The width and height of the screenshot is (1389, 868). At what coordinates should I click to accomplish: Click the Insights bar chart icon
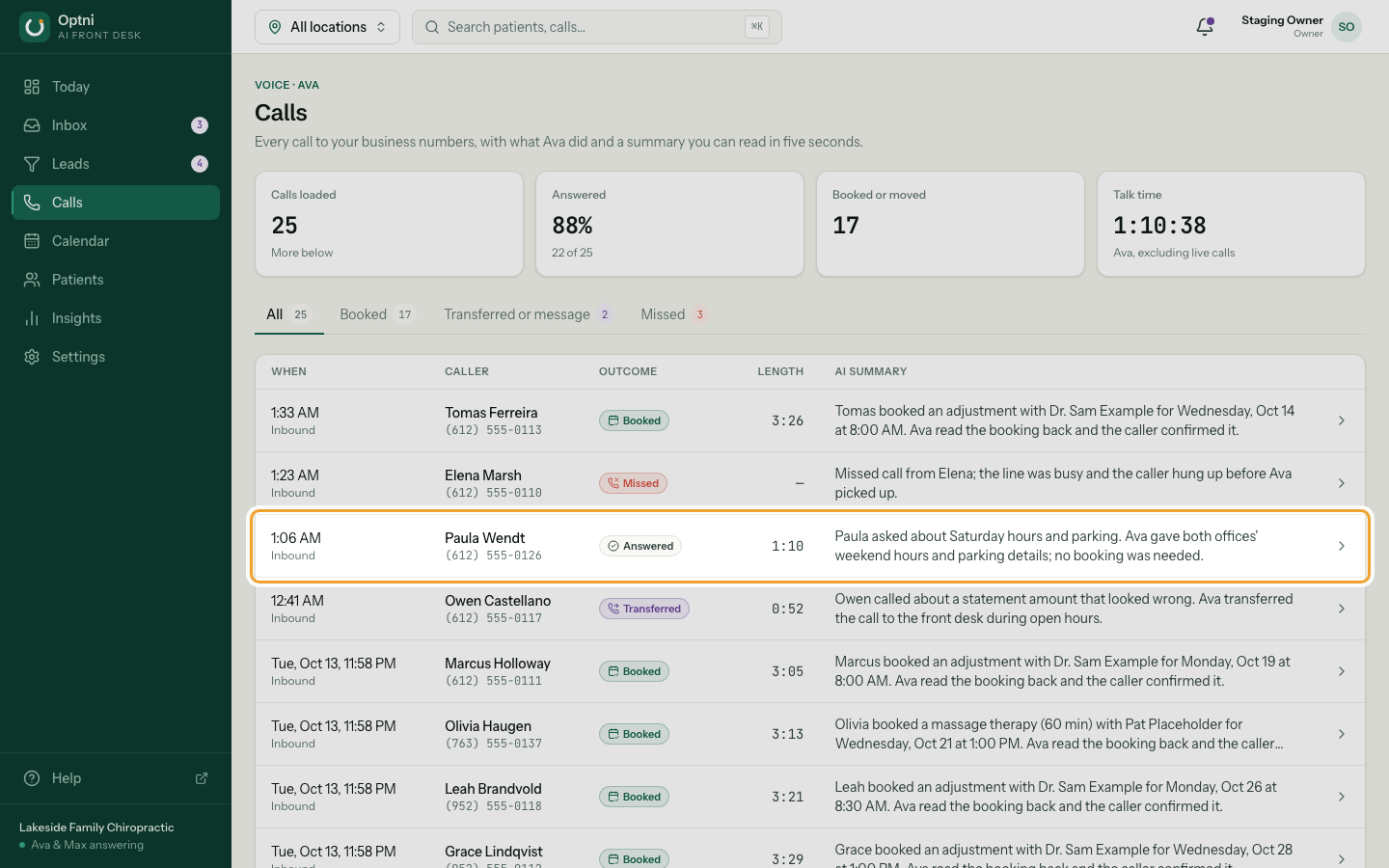(32, 318)
